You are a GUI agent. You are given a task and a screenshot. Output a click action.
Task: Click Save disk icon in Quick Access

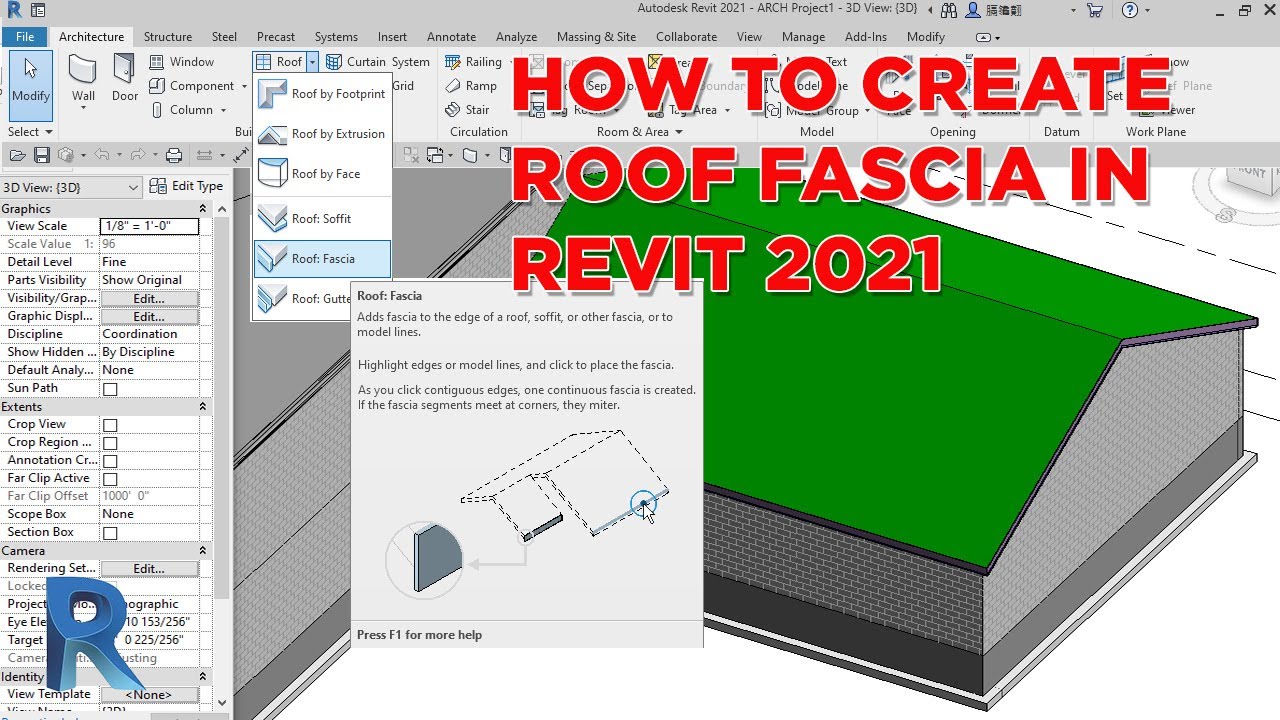pos(42,155)
